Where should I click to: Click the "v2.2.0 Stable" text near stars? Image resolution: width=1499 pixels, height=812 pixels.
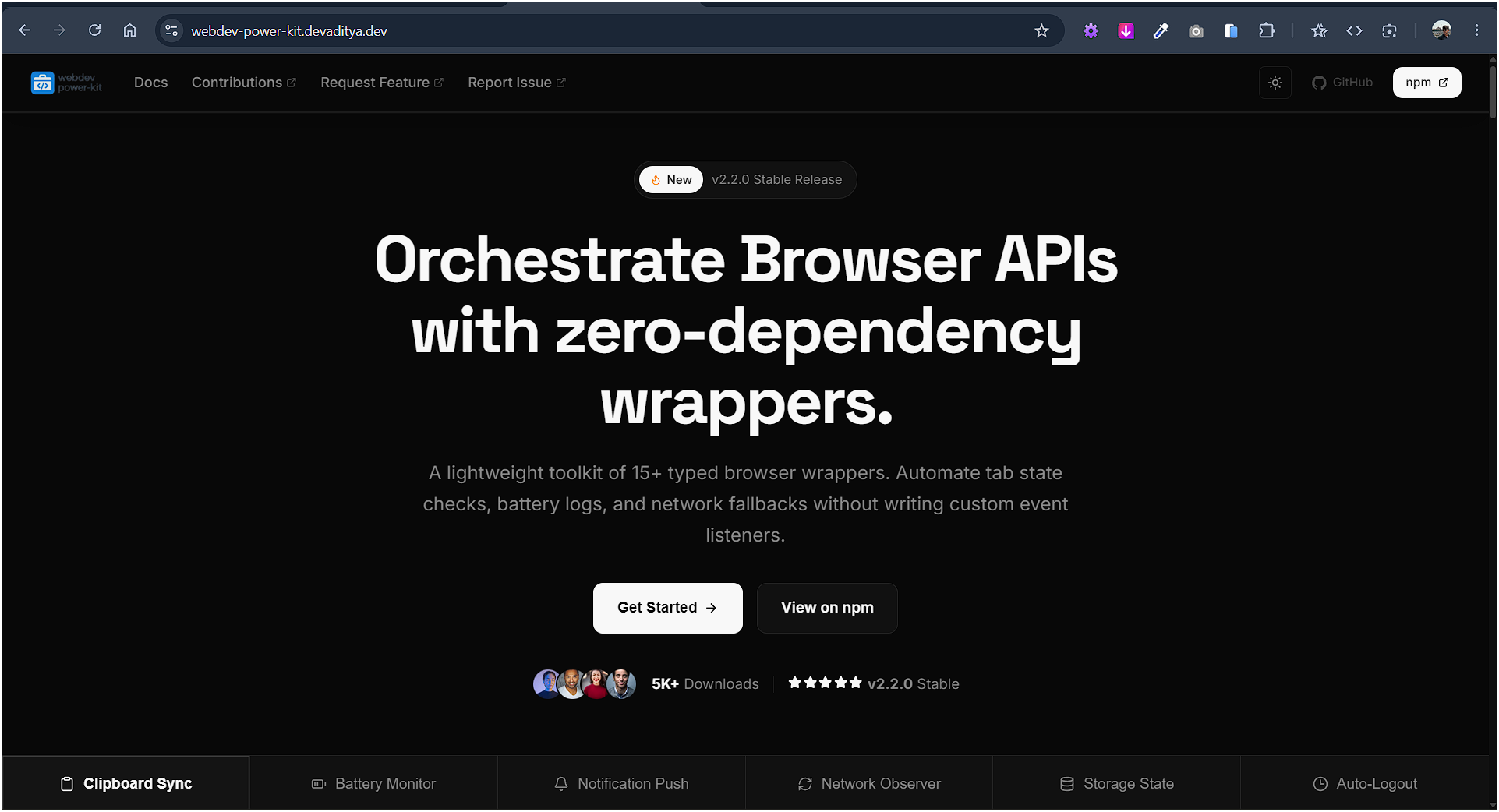click(913, 683)
